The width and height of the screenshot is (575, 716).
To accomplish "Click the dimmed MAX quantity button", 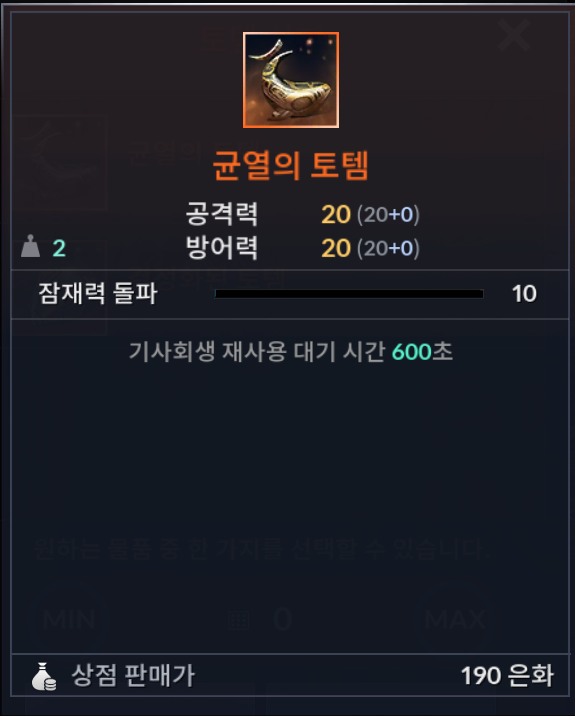I will point(455,620).
